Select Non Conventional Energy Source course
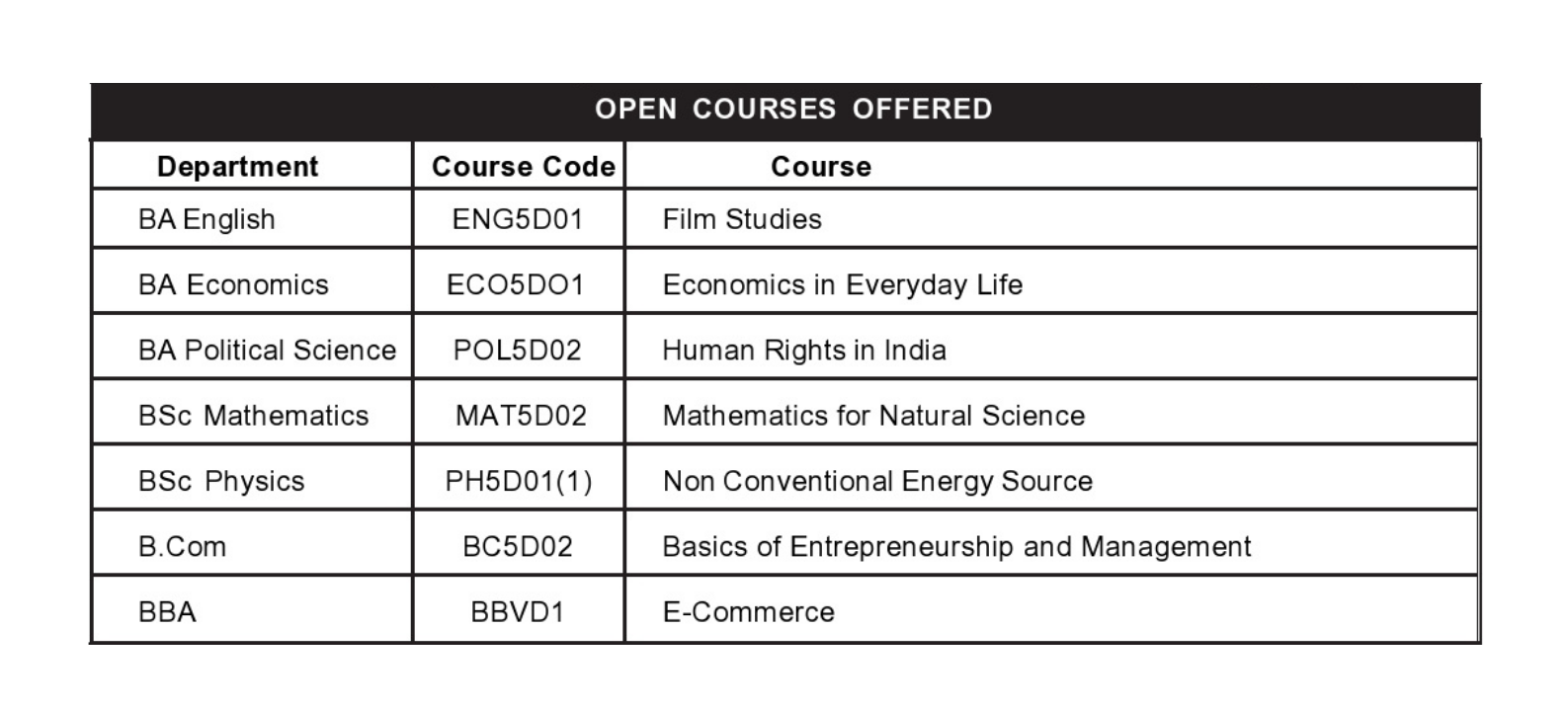 [877, 481]
